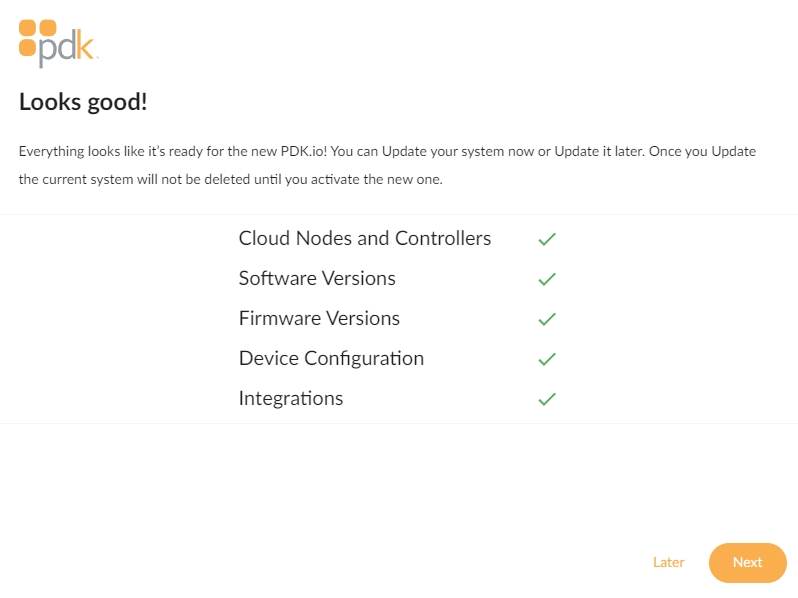Select the Integrations green checkmark
The height and width of the screenshot is (598, 798).
547,399
